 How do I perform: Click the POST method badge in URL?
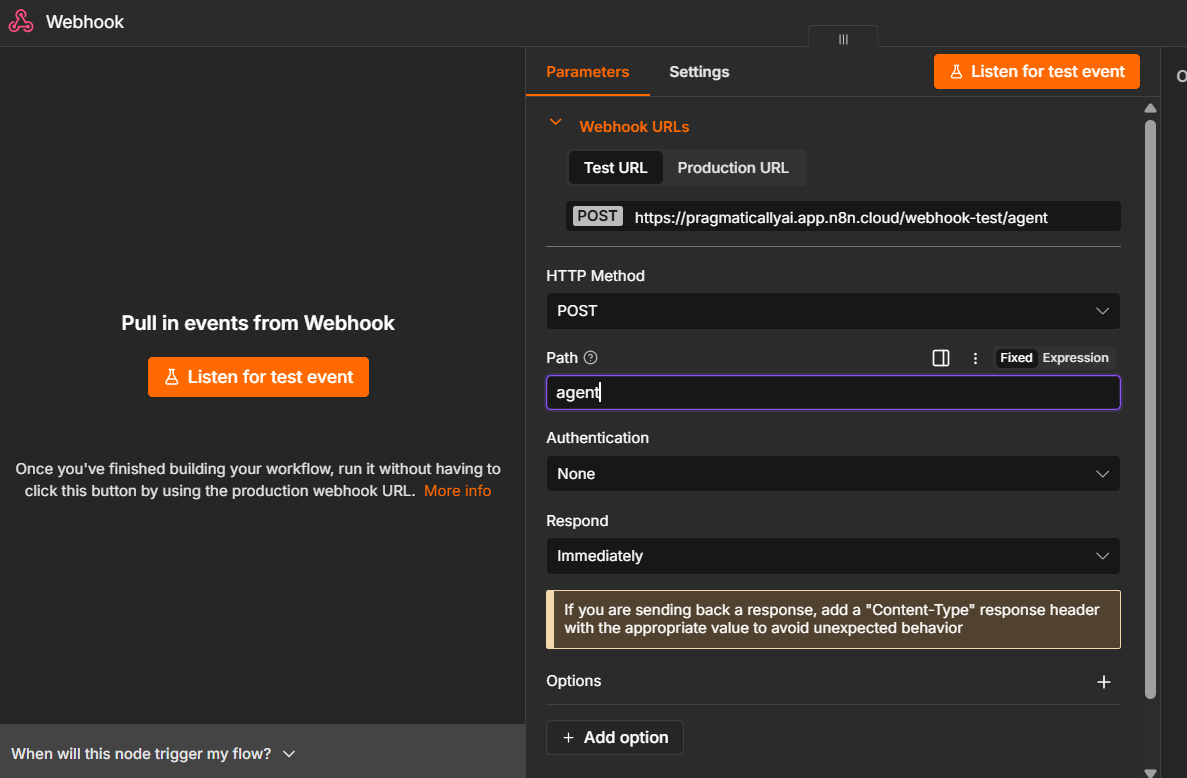click(x=597, y=216)
